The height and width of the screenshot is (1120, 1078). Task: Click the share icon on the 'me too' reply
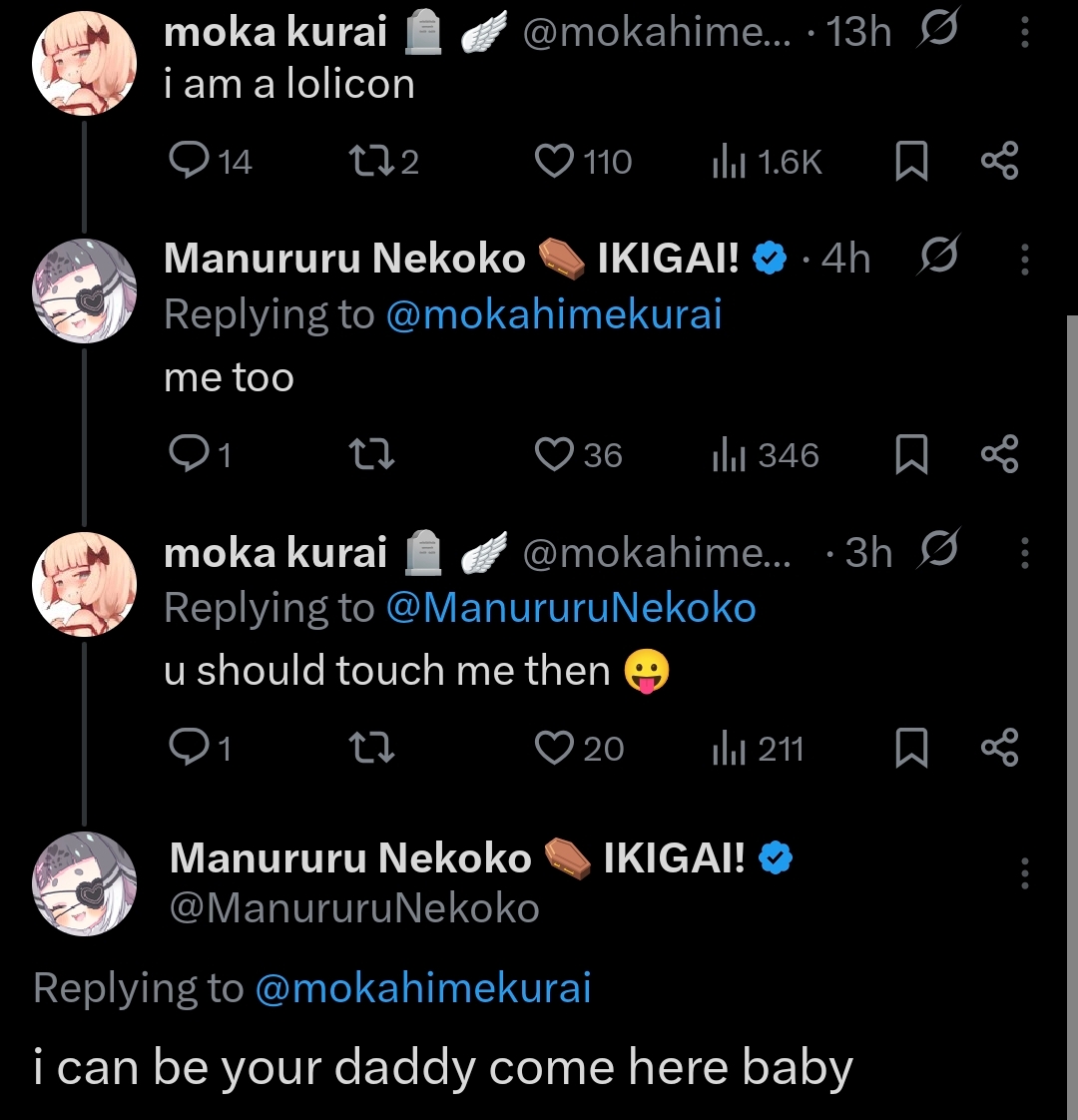pos(999,455)
